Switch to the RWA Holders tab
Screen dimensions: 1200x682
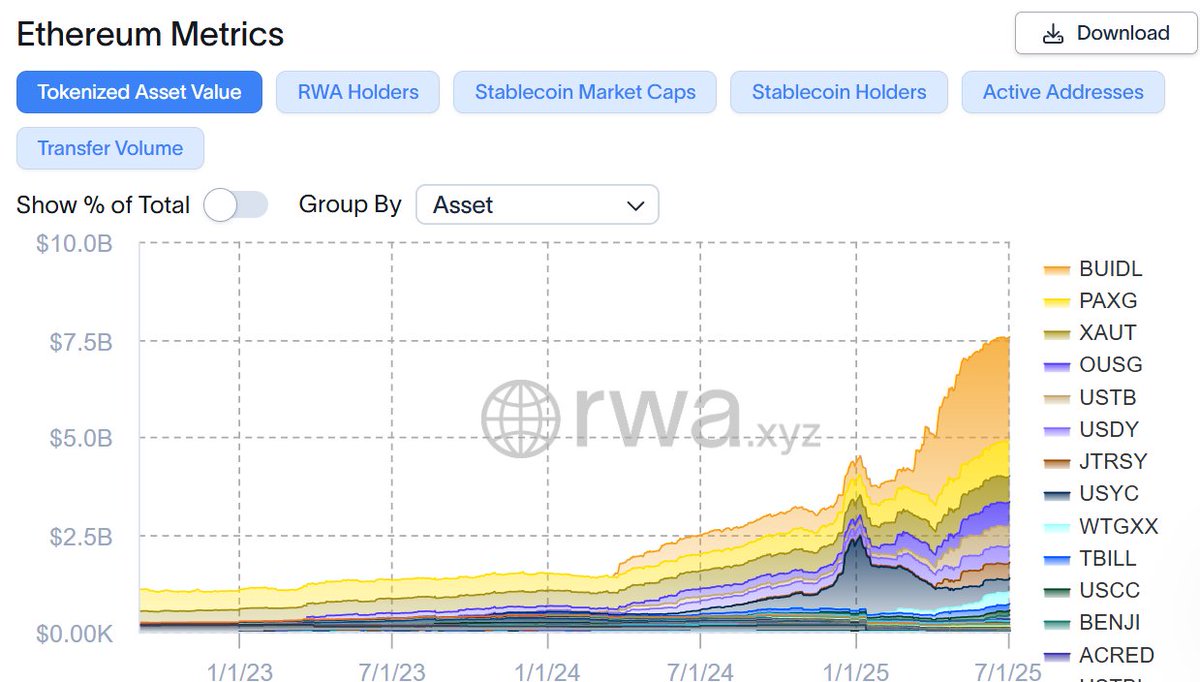(357, 92)
